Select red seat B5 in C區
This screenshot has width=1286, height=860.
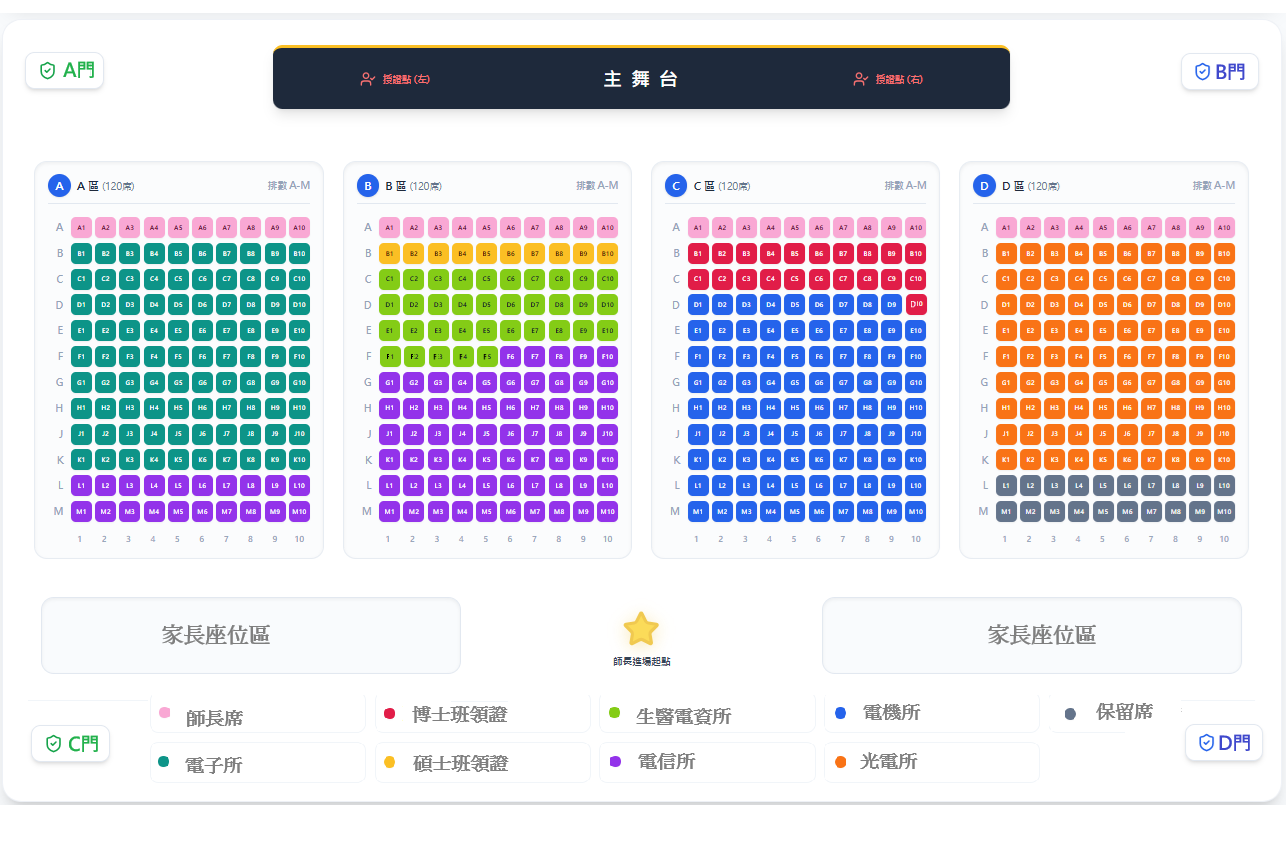(794, 254)
